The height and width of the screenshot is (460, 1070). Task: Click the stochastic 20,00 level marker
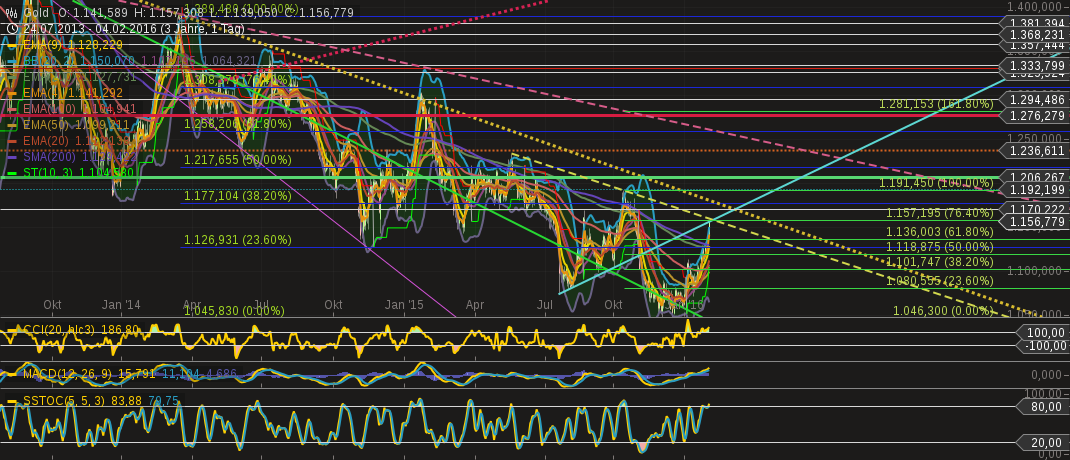coord(1041,442)
